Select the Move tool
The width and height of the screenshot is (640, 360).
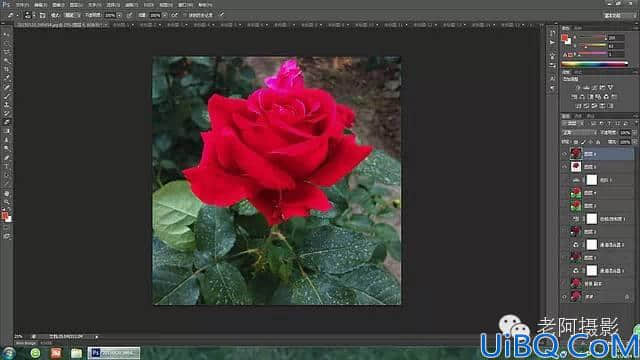[7, 34]
